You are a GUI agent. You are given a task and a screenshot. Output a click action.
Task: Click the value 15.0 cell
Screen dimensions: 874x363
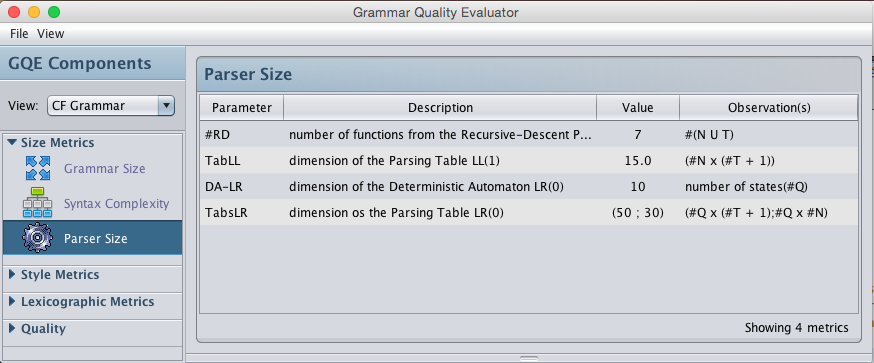[638, 161]
